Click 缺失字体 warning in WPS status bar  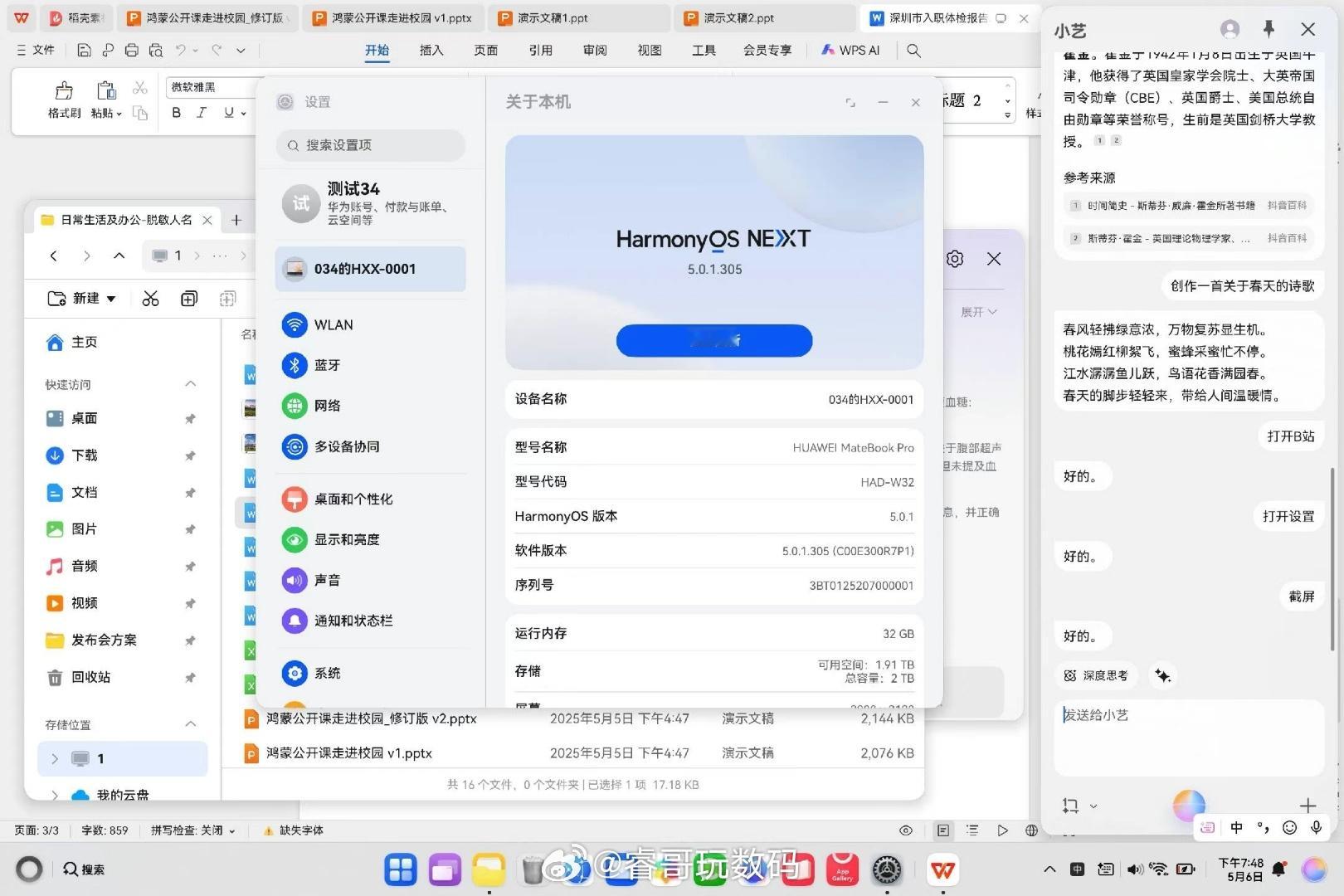pos(294,830)
